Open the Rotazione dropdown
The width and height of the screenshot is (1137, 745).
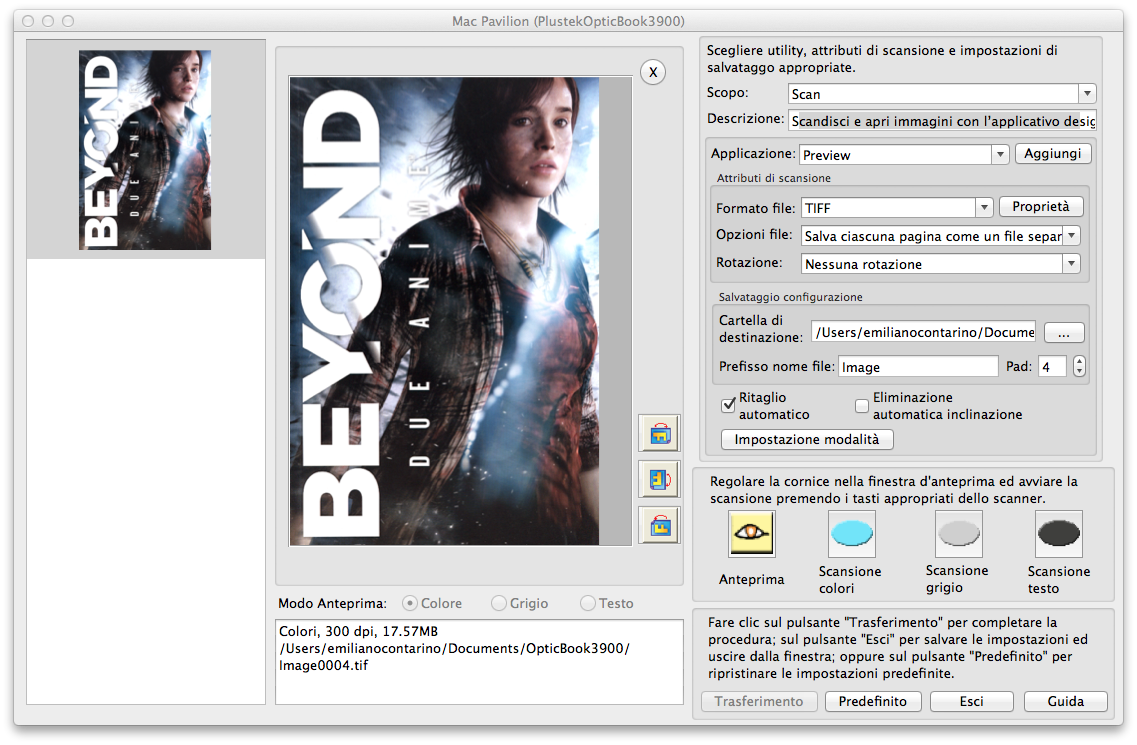(x=1071, y=264)
